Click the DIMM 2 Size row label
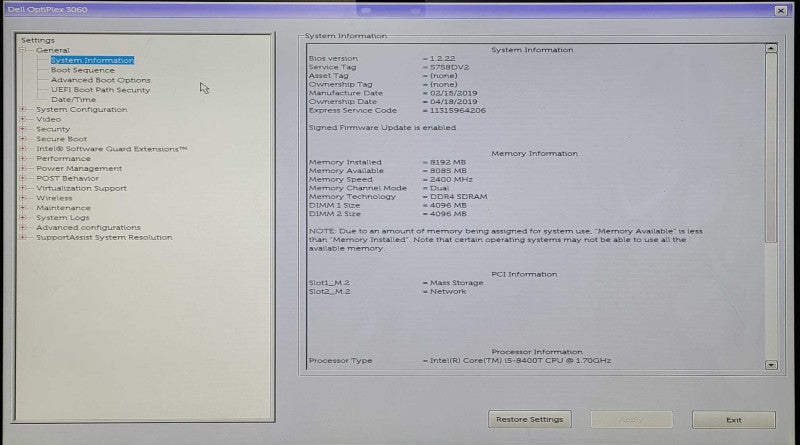800x445 pixels. click(x=334, y=214)
